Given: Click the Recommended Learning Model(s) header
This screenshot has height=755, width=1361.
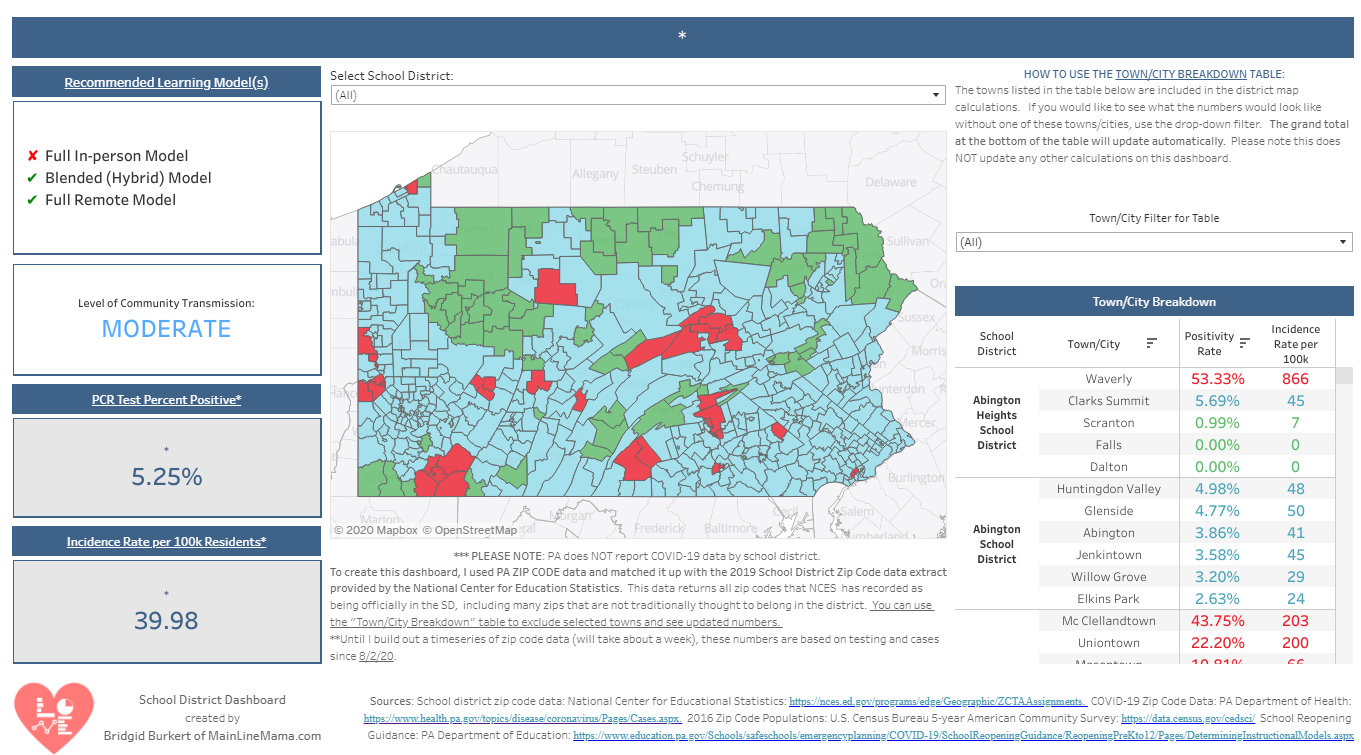Looking at the screenshot, I should 166,82.
